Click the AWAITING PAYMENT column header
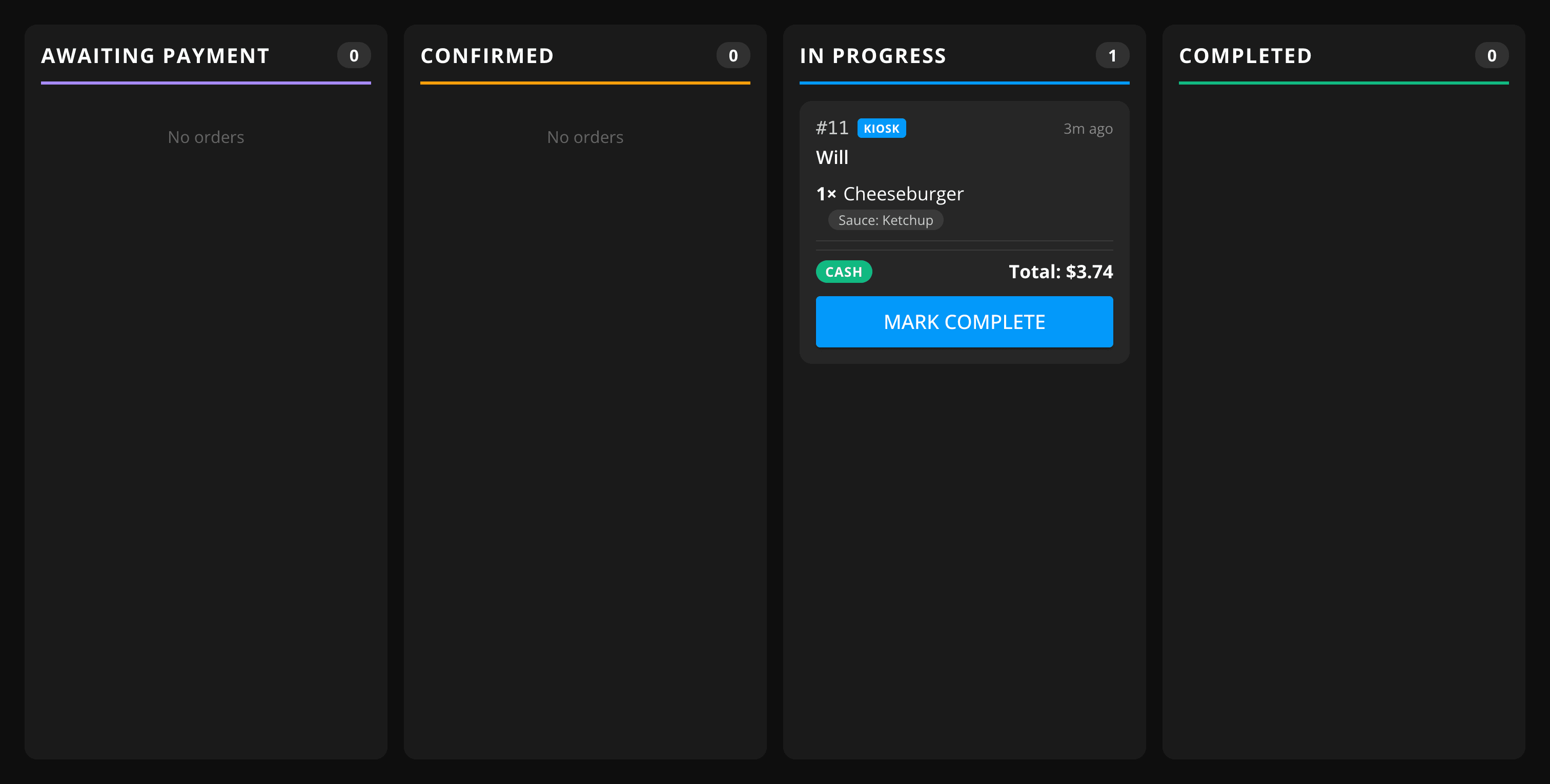The image size is (1550, 784). click(x=155, y=56)
